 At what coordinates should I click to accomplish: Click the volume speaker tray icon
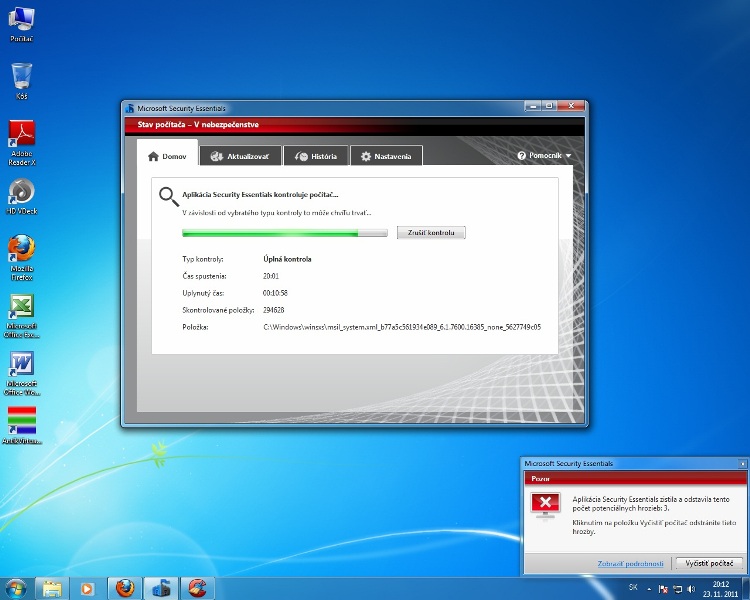[x=691, y=589]
